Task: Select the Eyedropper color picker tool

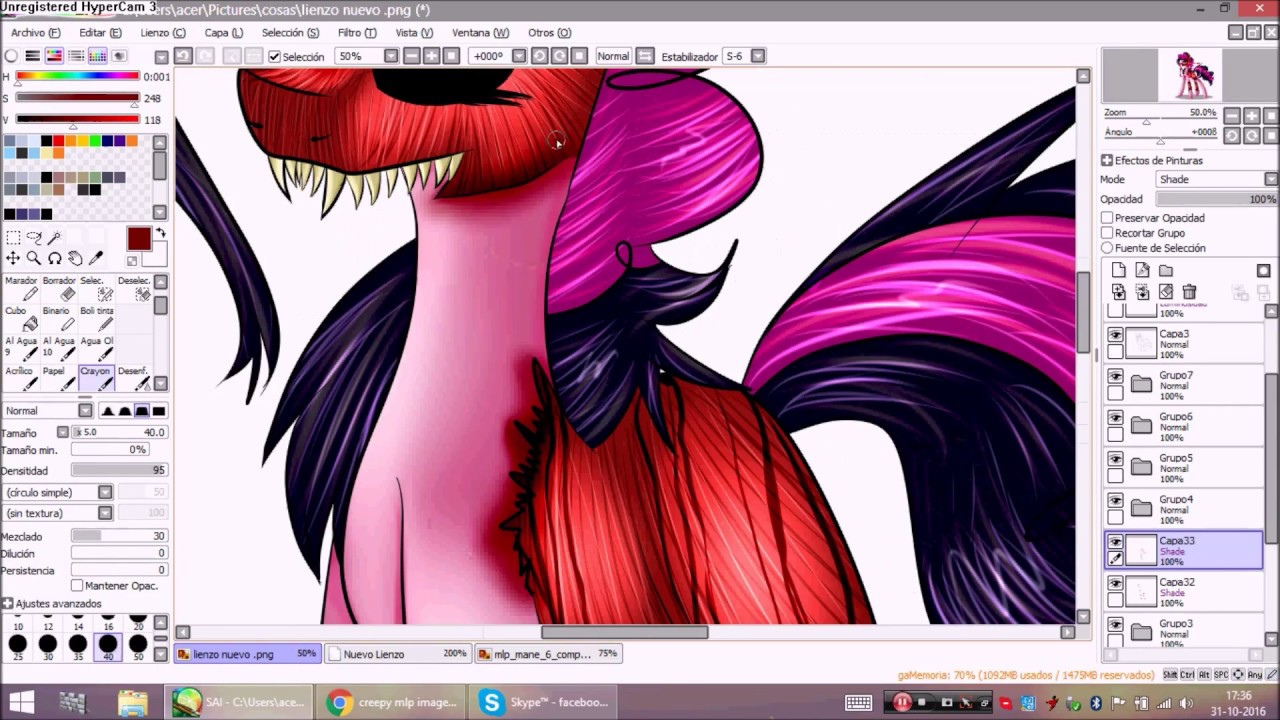Action: [x=97, y=259]
